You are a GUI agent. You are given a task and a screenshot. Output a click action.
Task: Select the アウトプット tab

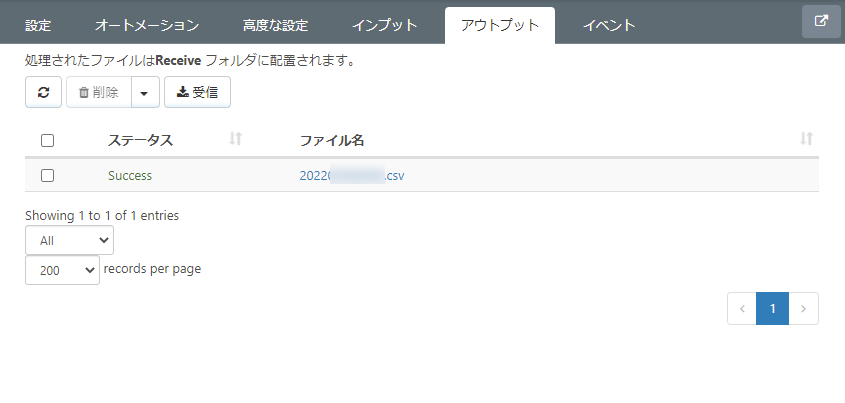point(500,25)
